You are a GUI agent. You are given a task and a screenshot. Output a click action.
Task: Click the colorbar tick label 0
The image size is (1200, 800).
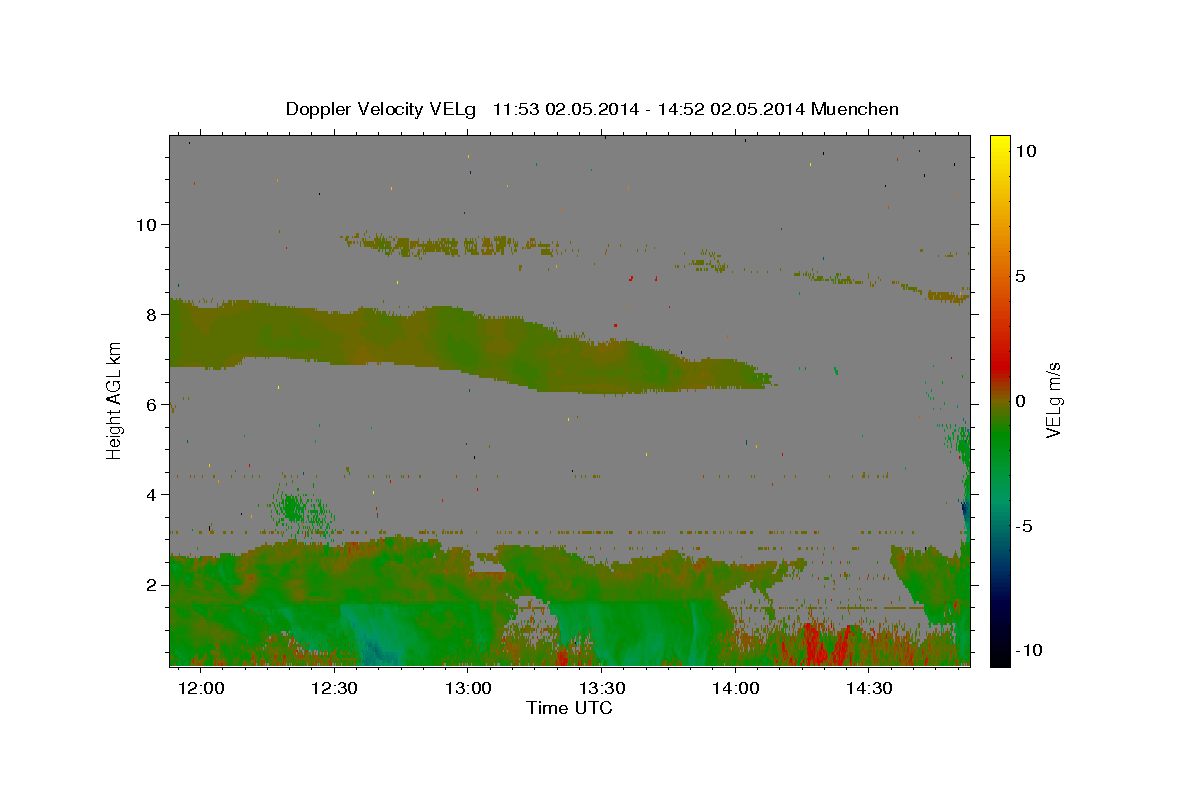click(1020, 401)
